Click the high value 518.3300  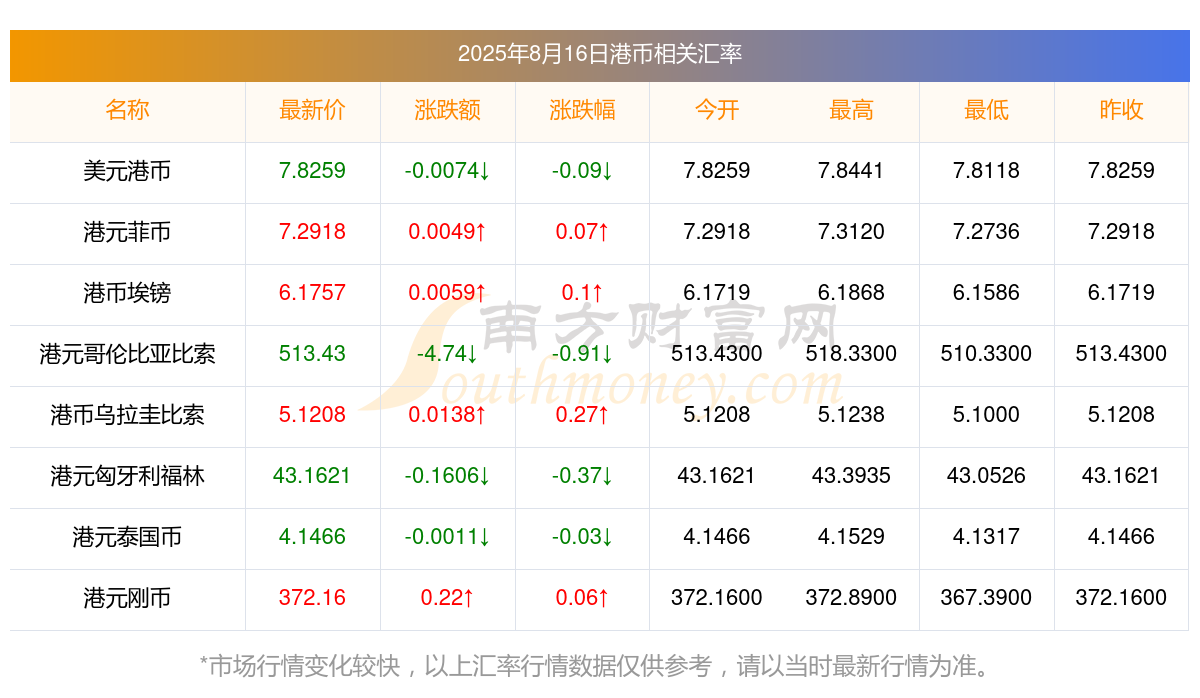tap(851, 354)
